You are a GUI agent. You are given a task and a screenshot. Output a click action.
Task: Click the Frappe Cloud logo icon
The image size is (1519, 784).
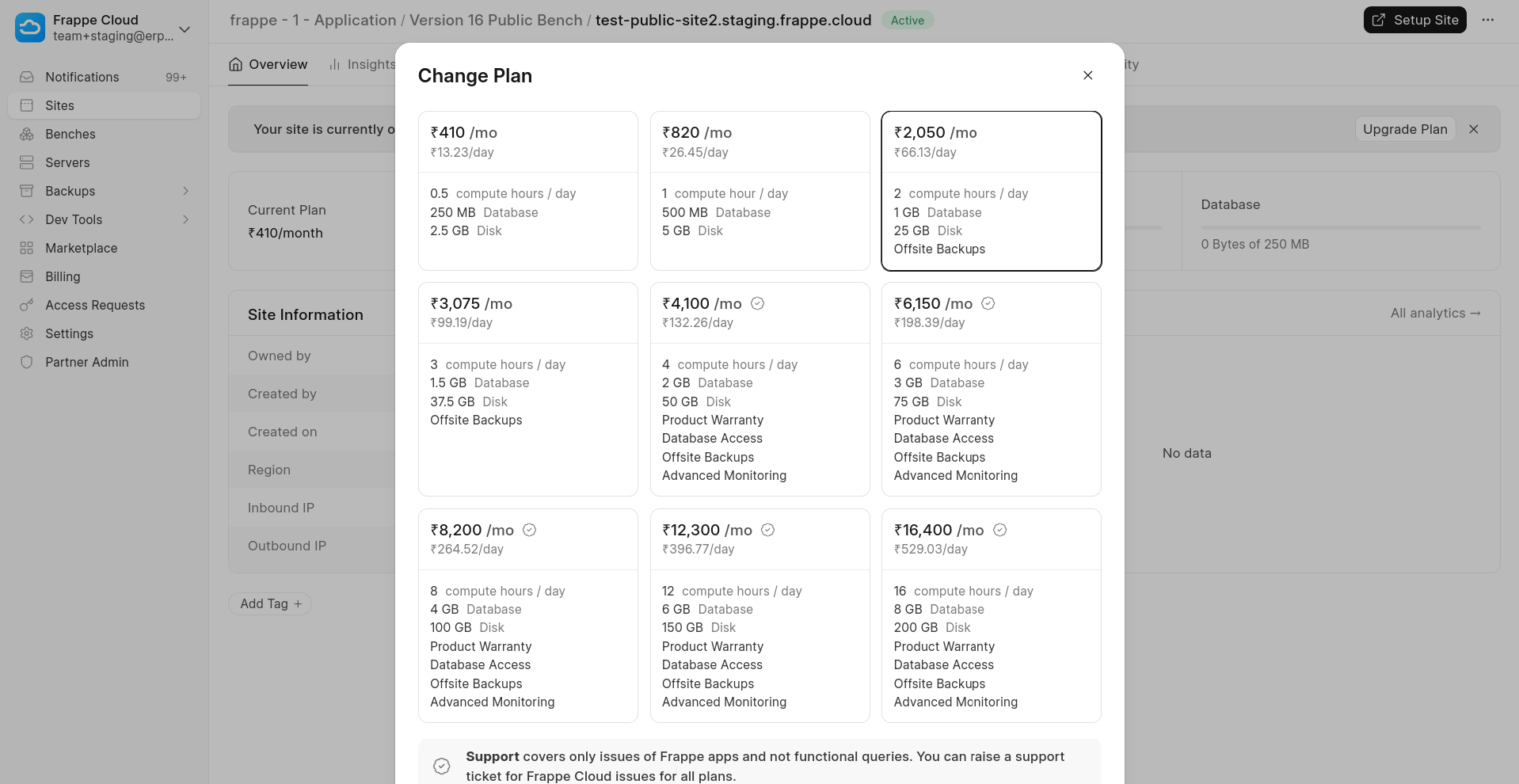30,28
